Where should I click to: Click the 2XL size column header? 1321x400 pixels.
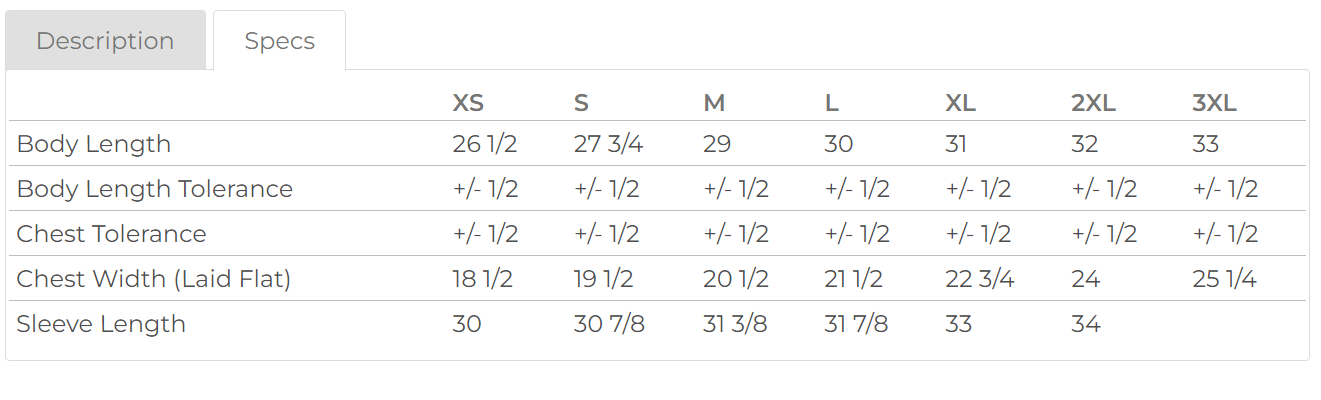click(x=1093, y=103)
